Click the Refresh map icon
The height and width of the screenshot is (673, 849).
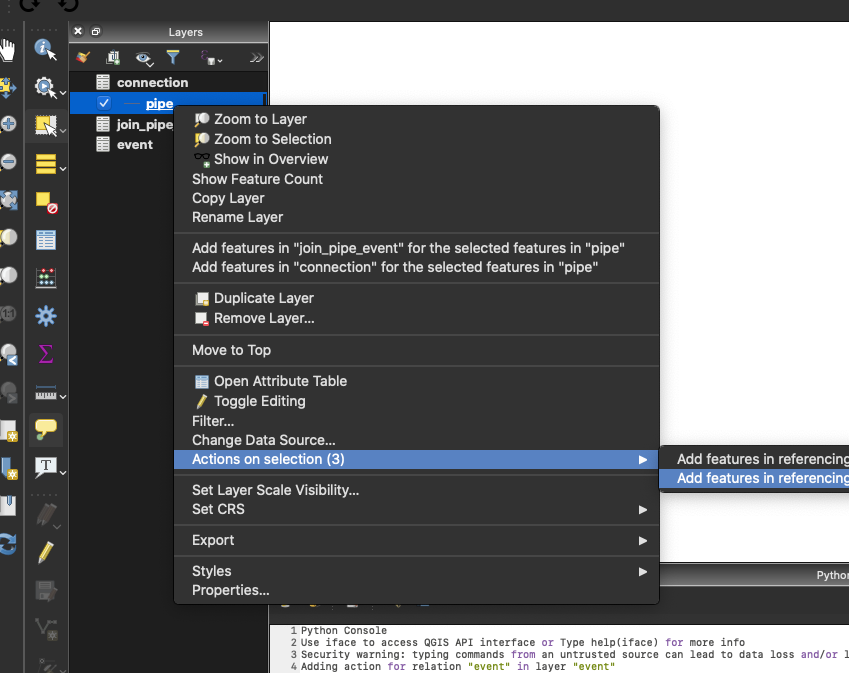[8, 544]
